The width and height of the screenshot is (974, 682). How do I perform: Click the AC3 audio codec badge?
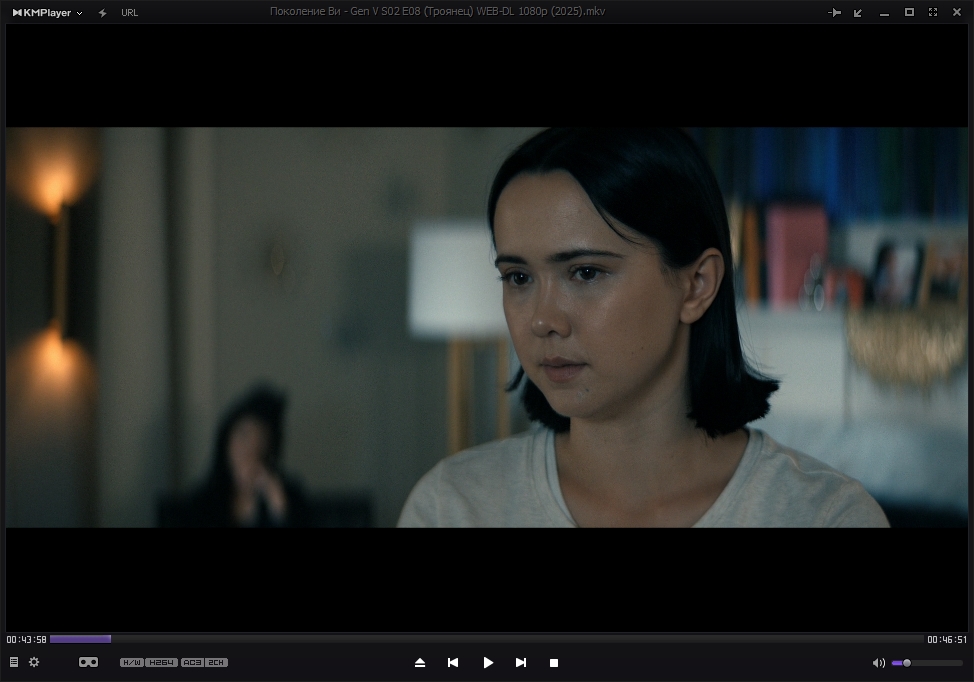pyautogui.click(x=192, y=662)
